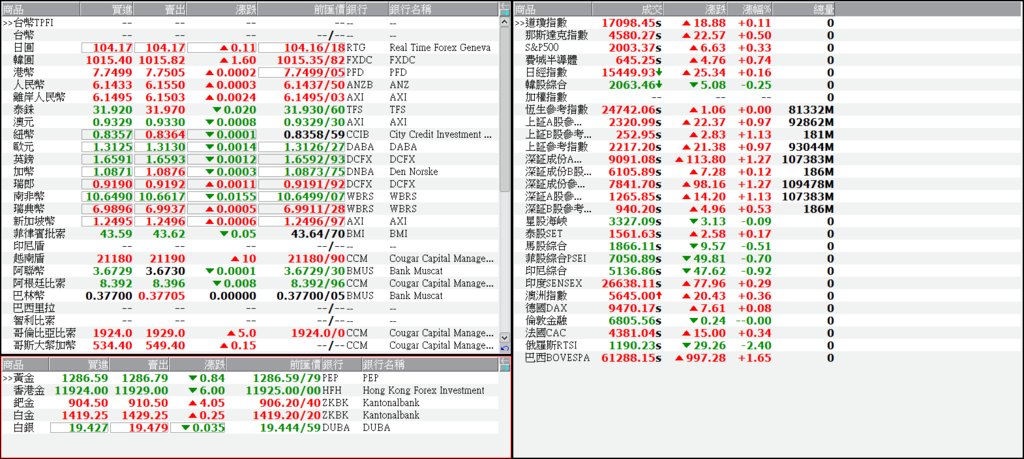Select the 法國CAC row

pos(675,333)
